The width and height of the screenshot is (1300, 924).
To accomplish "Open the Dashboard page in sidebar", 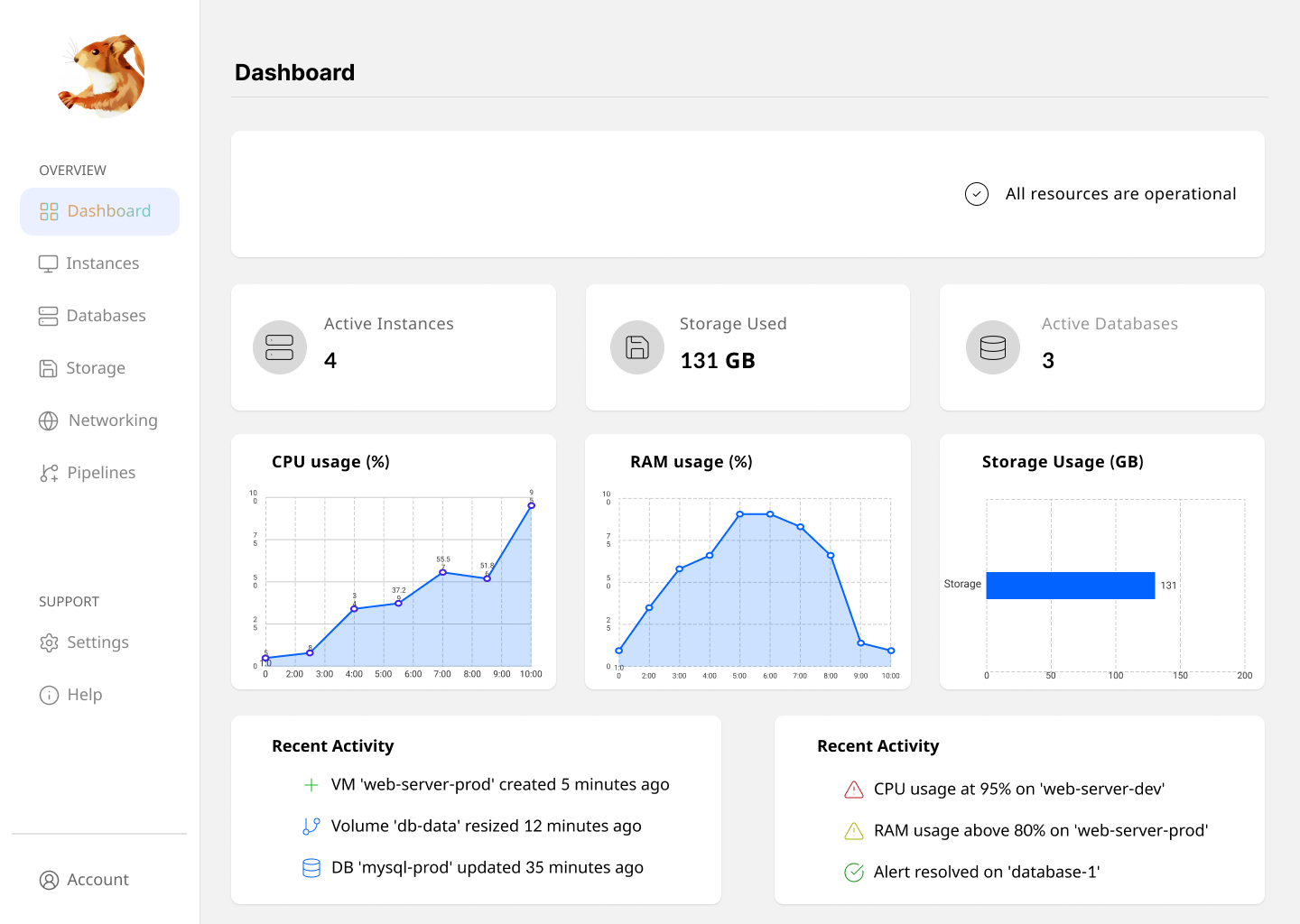I will [x=99, y=211].
